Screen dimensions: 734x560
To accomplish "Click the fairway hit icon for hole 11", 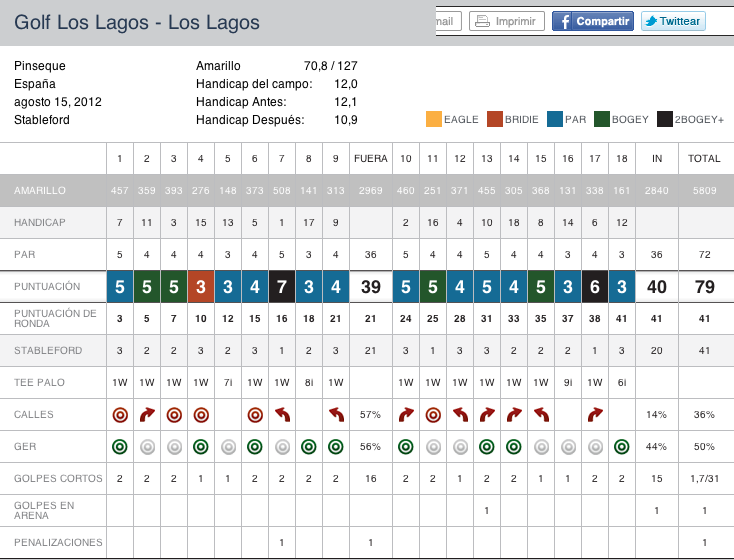I will pos(433,415).
